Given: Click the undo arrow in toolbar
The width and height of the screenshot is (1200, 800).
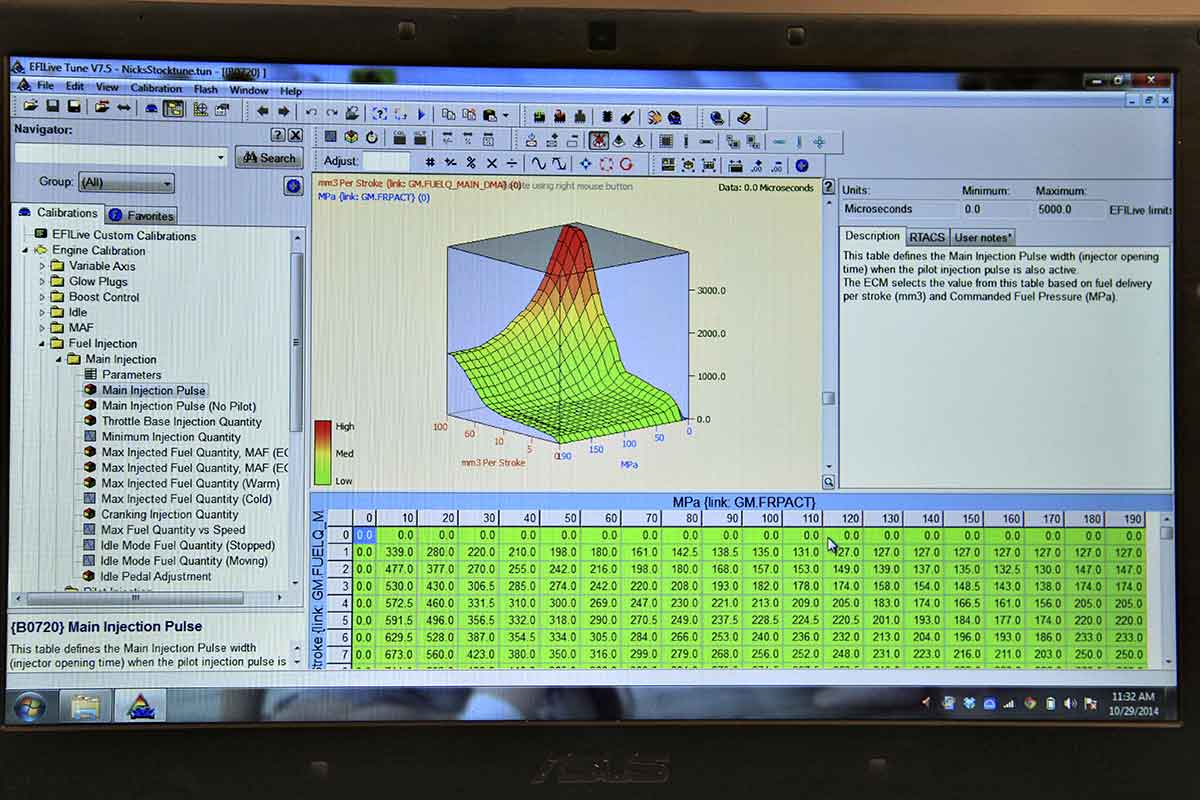Looking at the screenshot, I should pos(311,113).
